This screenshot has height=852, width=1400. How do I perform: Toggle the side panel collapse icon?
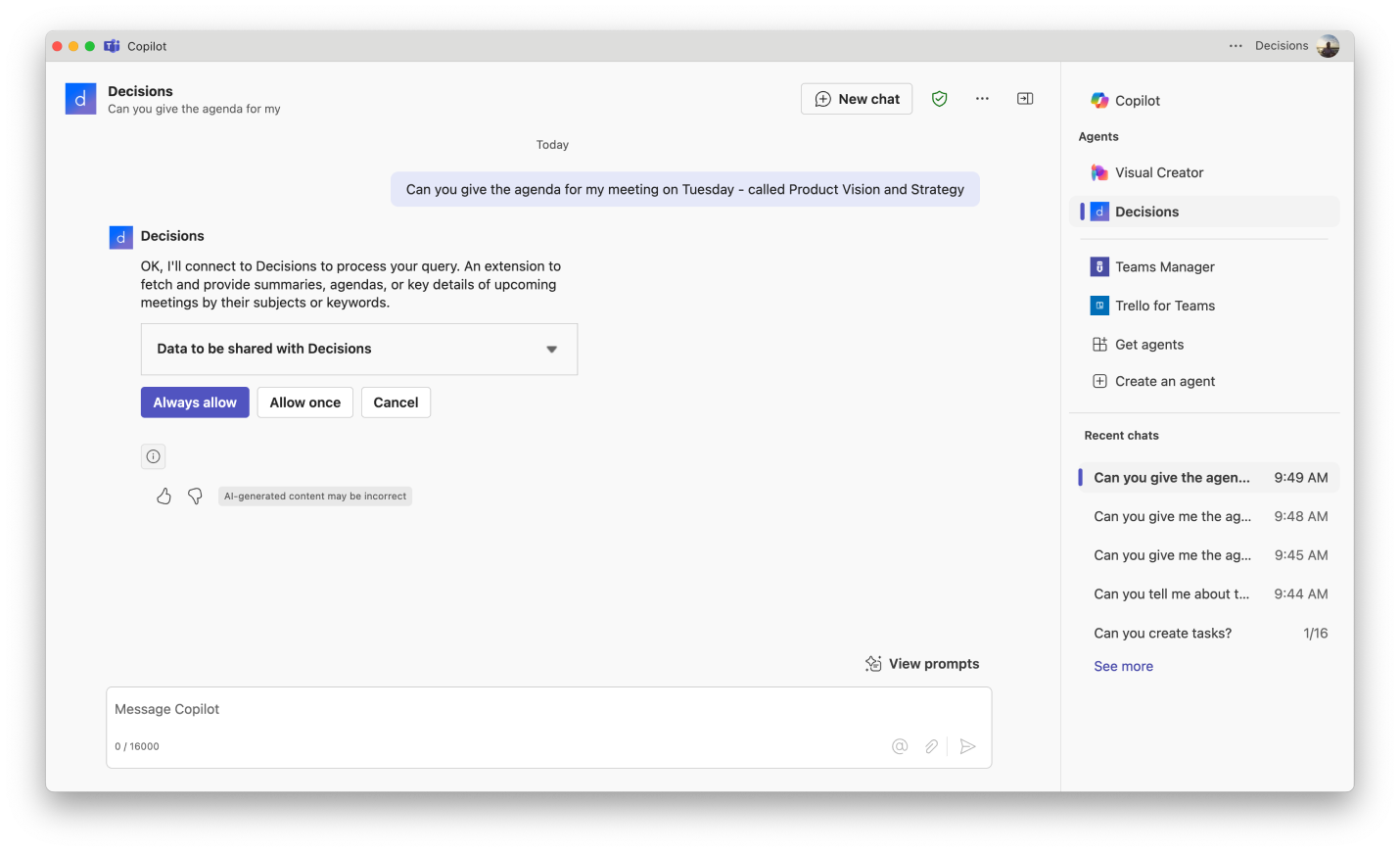coord(1025,99)
